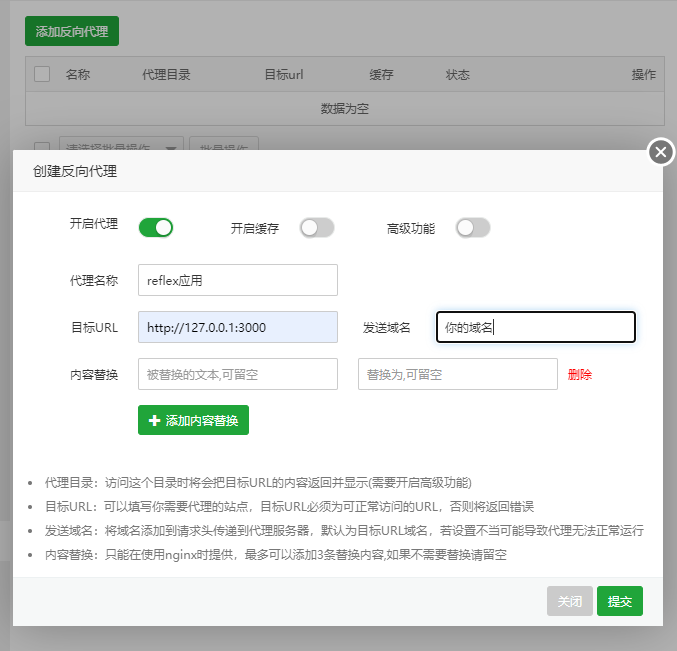Screen dimensions: 677x651
Task: Click the plus 添加内容替换 button
Action: click(193, 421)
